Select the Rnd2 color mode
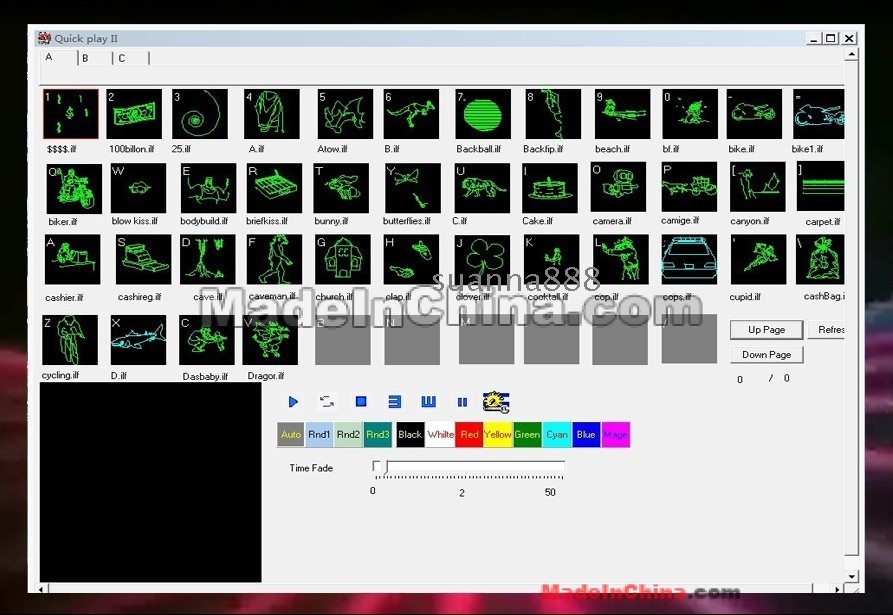The width and height of the screenshot is (893, 615). 348,434
